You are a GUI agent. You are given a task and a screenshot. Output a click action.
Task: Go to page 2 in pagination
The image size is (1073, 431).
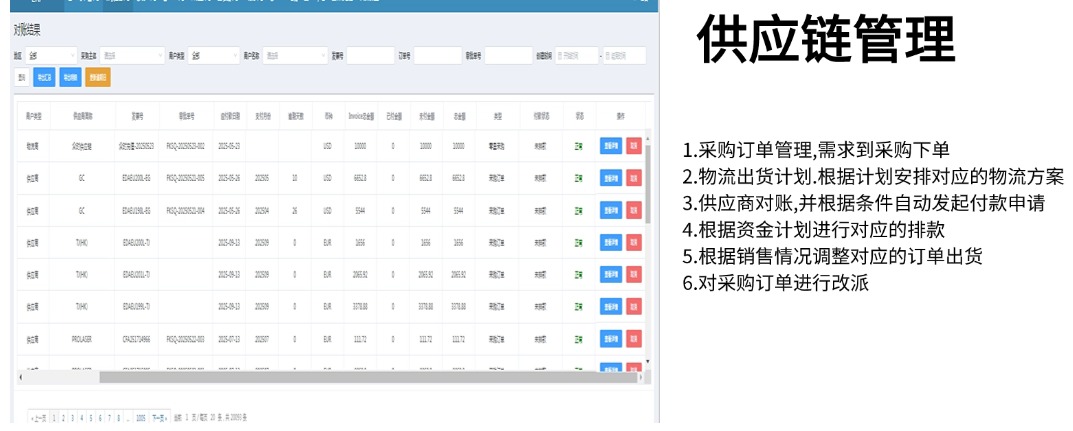63,417
